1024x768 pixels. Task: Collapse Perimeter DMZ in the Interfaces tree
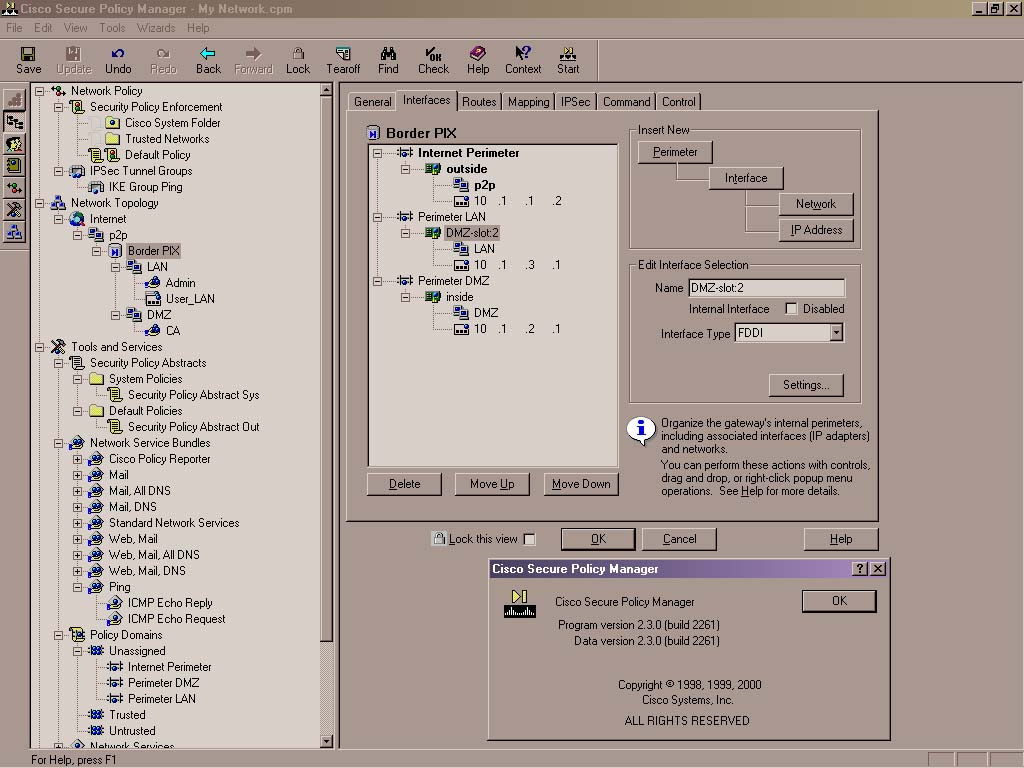pos(377,281)
